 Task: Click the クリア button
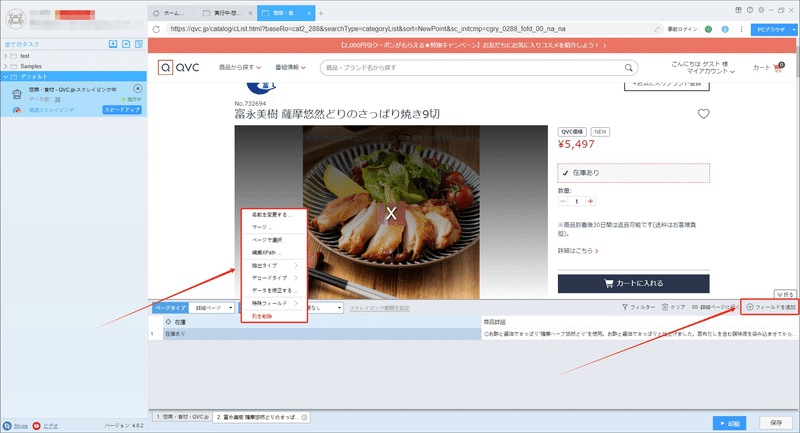(x=673, y=307)
